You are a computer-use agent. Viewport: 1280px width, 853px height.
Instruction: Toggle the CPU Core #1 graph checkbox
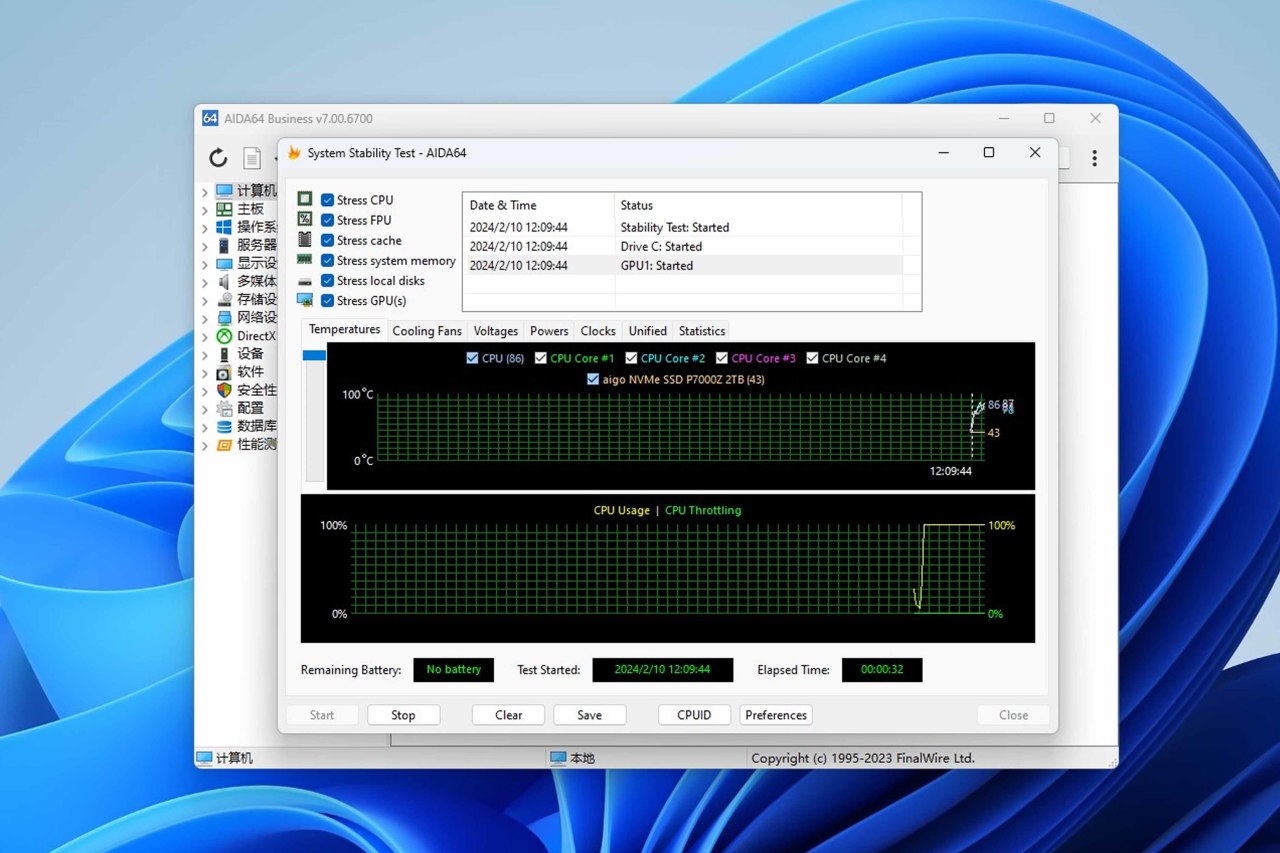pyautogui.click(x=541, y=358)
